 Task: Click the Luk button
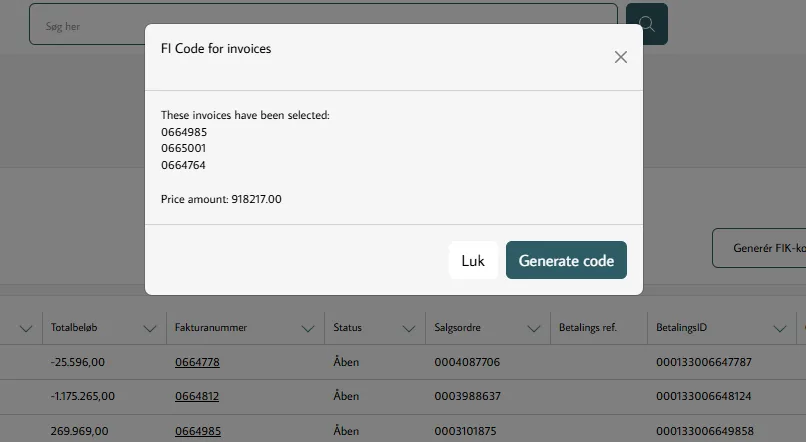(473, 260)
